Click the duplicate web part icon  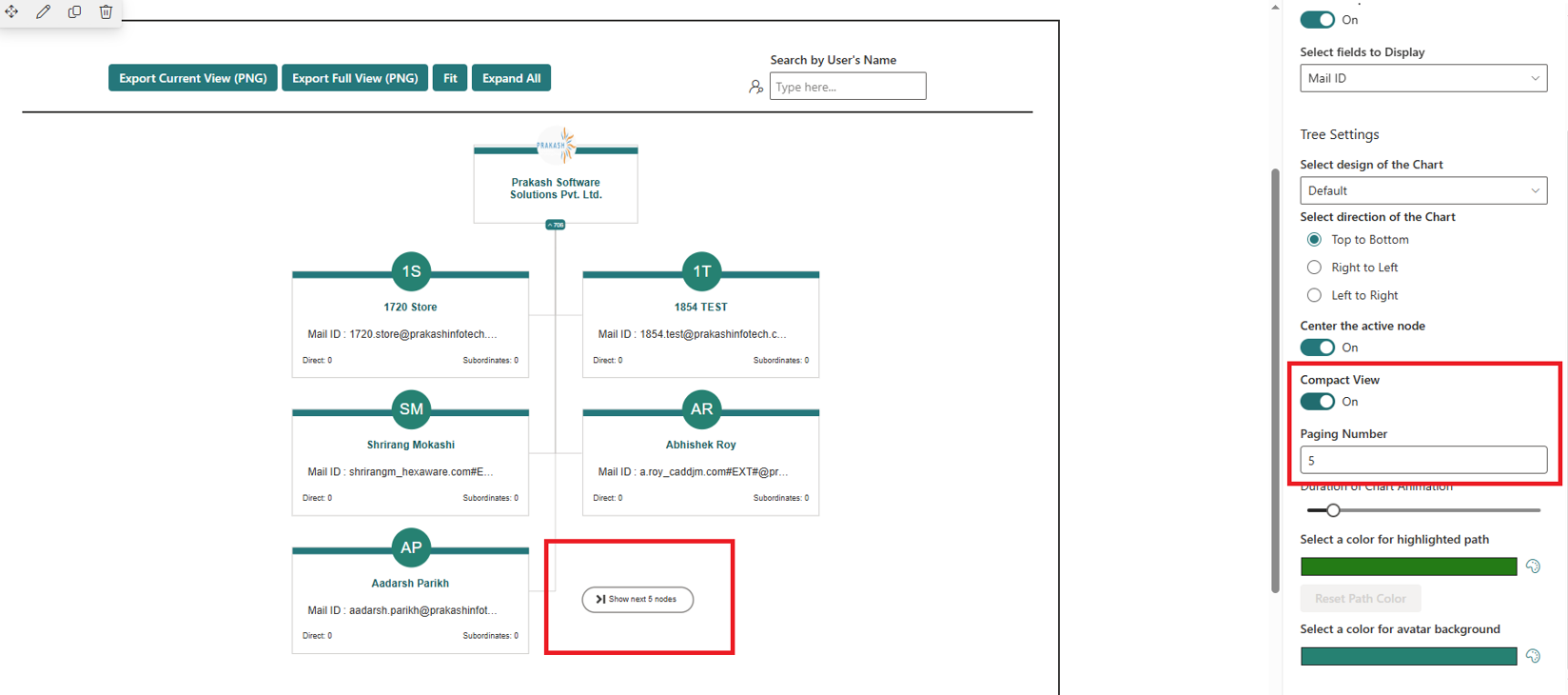click(x=74, y=11)
